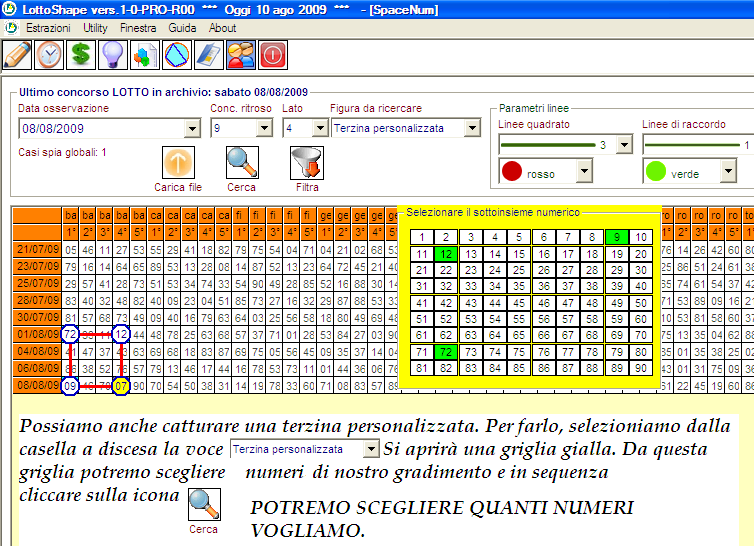Viewport: 754px width, 546px height.
Task: Deselect number 9 in the yellow grid
Action: coord(616,237)
